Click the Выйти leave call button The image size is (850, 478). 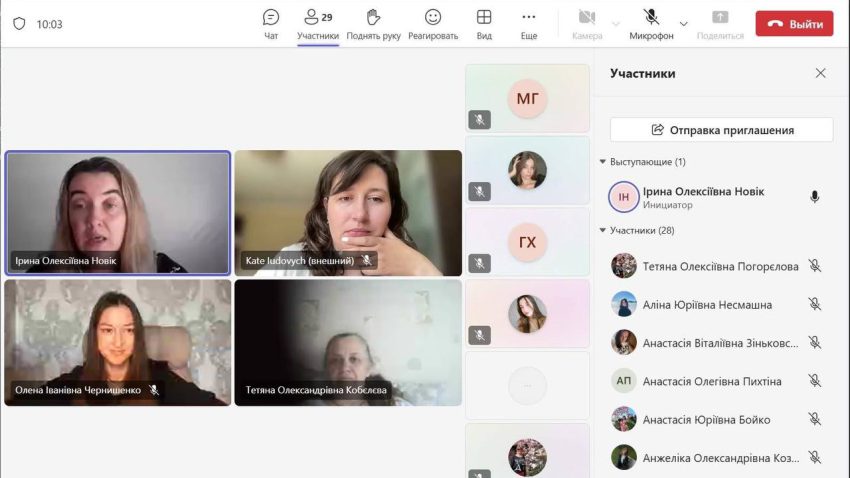[x=794, y=24]
